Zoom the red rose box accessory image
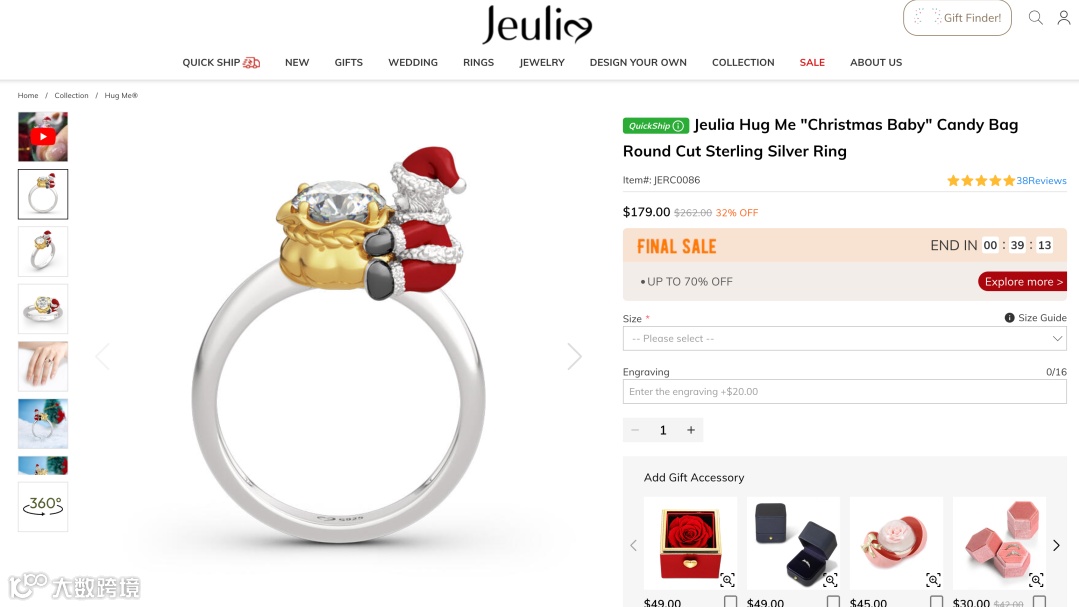 (x=727, y=579)
